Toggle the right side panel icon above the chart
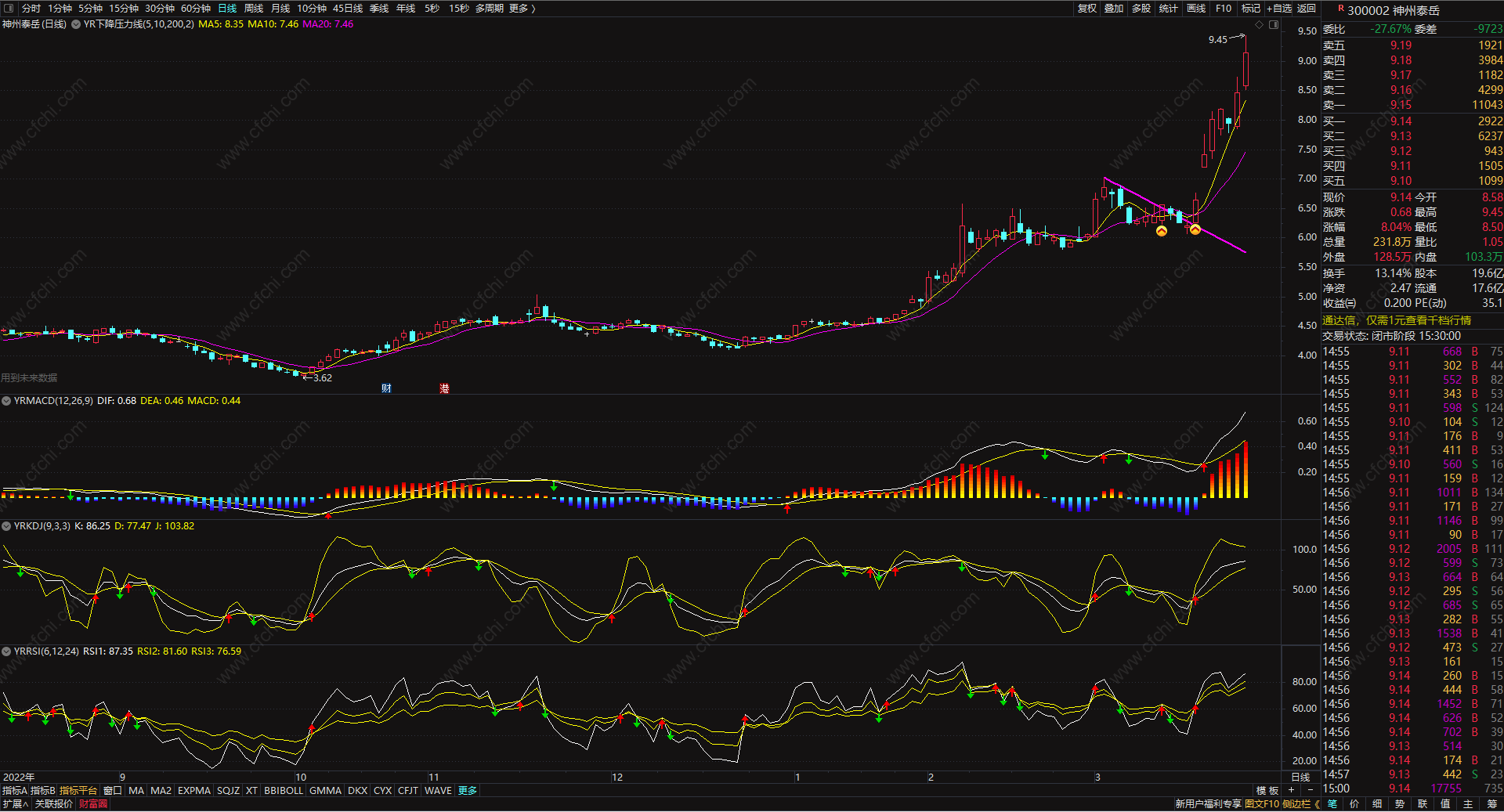Image resolution: width=1504 pixels, height=812 pixels. pyautogui.click(x=1274, y=24)
